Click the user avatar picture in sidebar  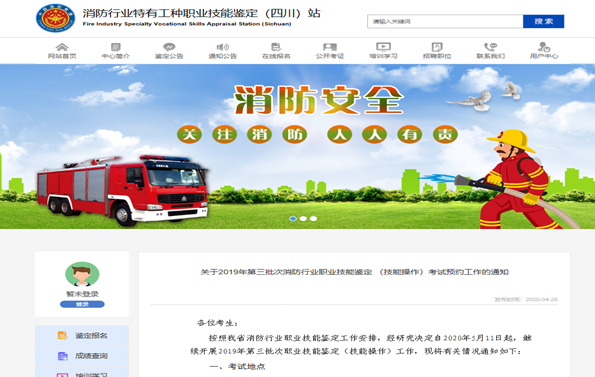pyautogui.click(x=82, y=274)
